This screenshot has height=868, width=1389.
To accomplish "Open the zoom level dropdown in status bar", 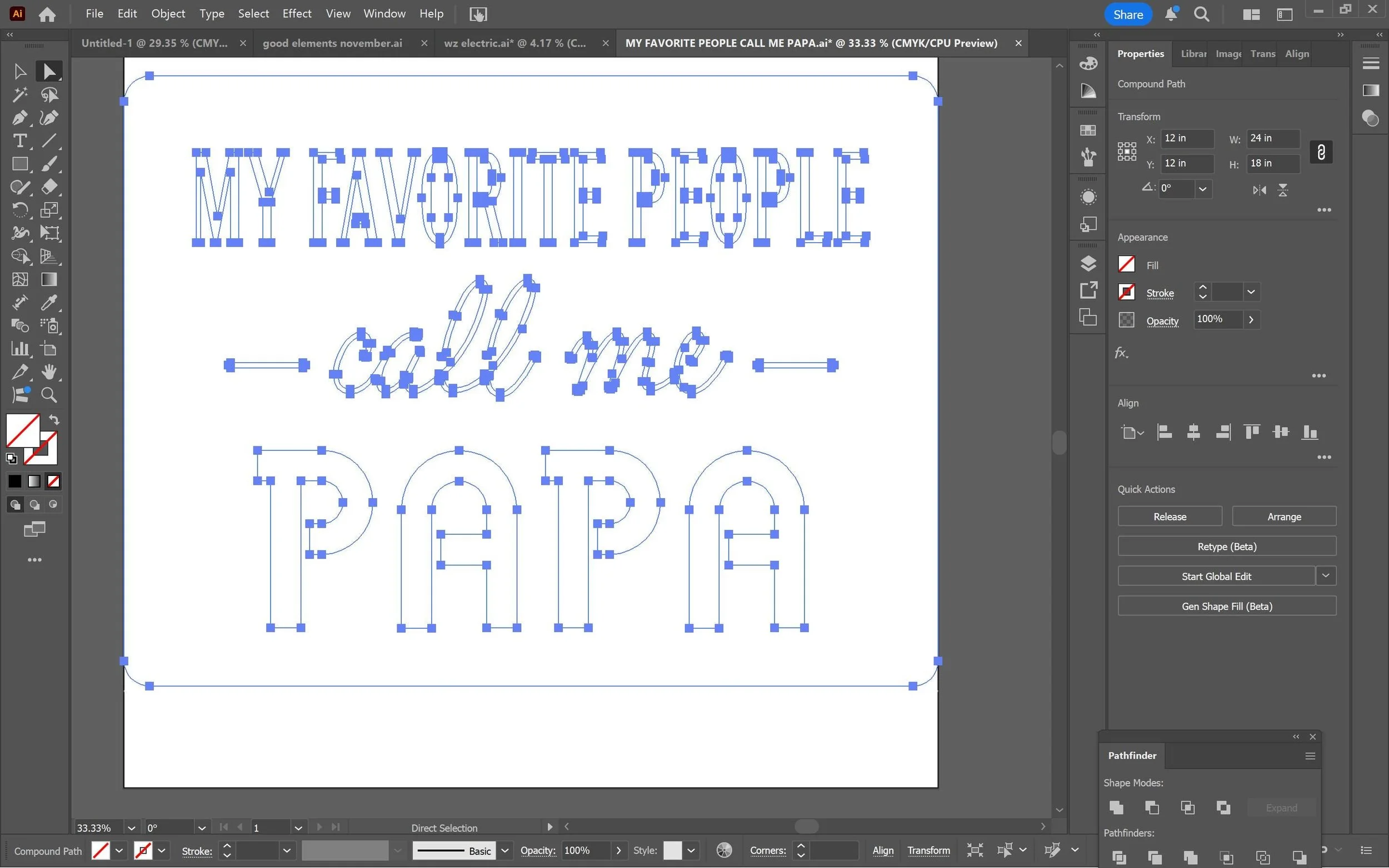I will (131, 828).
